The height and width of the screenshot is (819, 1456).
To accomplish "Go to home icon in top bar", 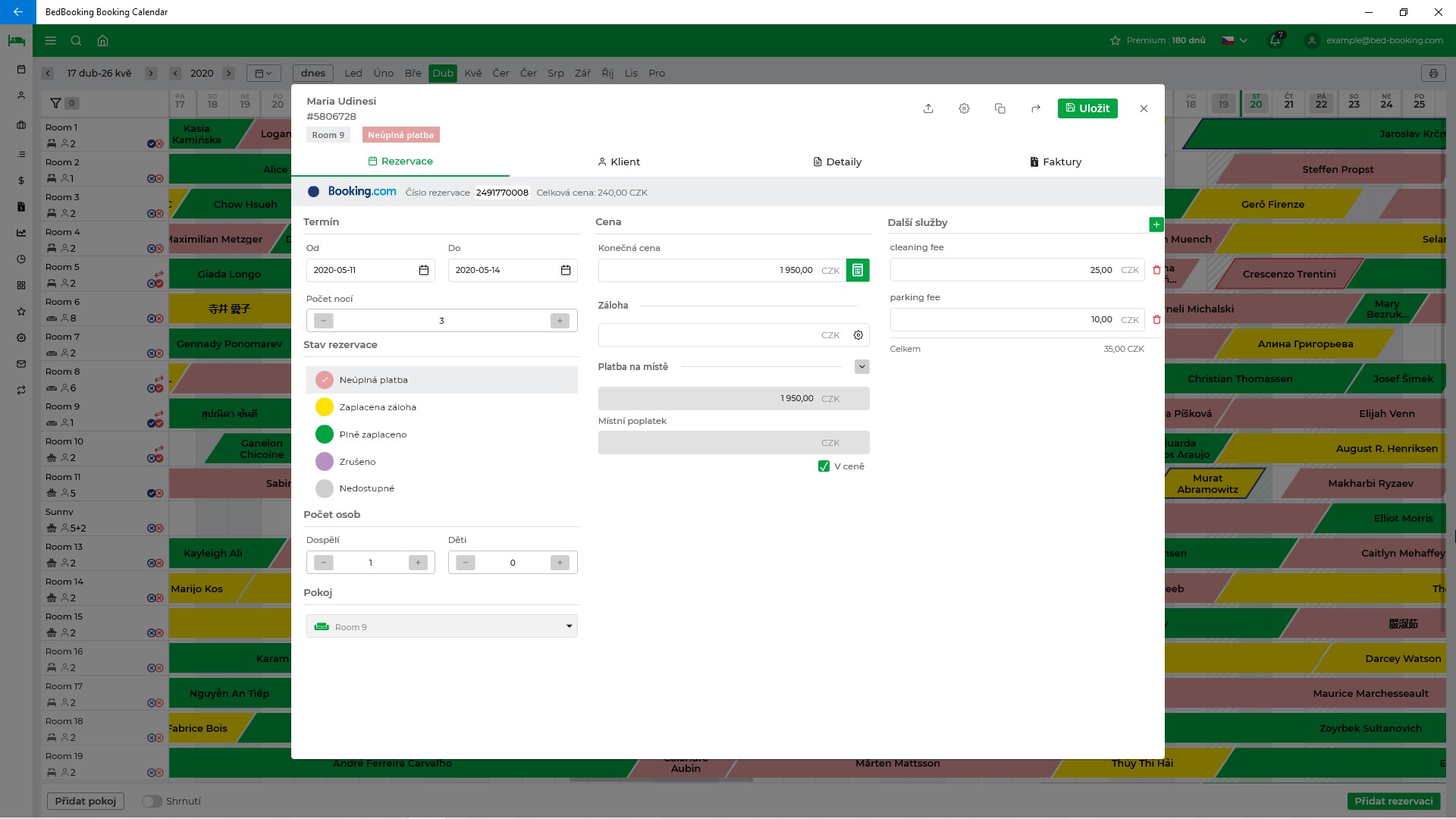I will point(103,41).
